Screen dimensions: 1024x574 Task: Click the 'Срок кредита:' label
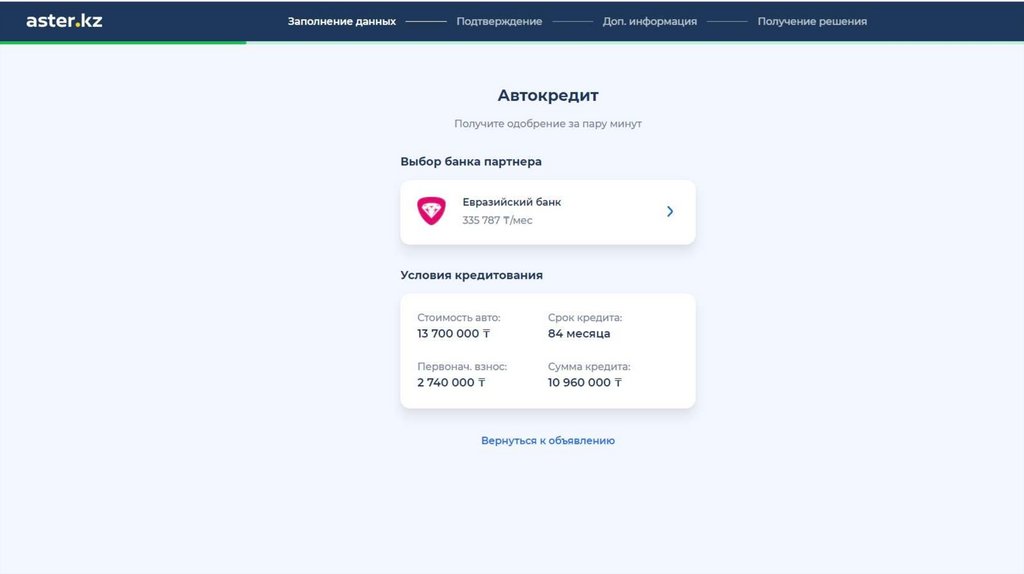point(585,318)
